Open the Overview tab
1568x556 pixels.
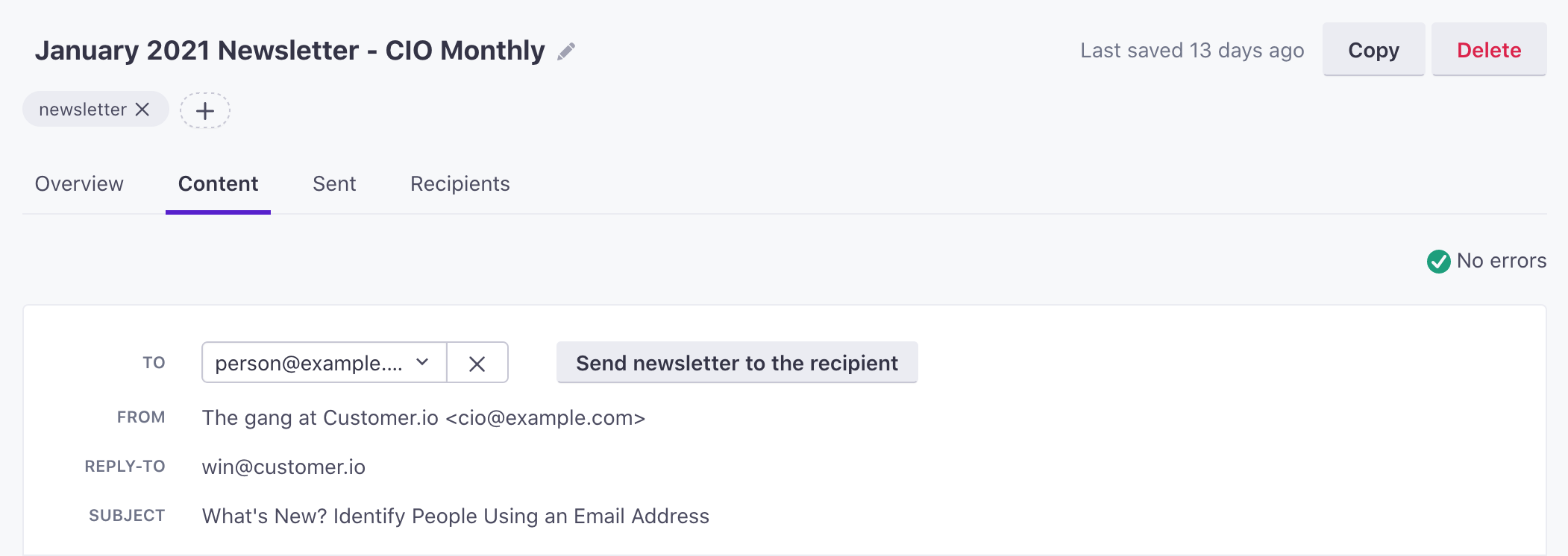click(x=79, y=184)
